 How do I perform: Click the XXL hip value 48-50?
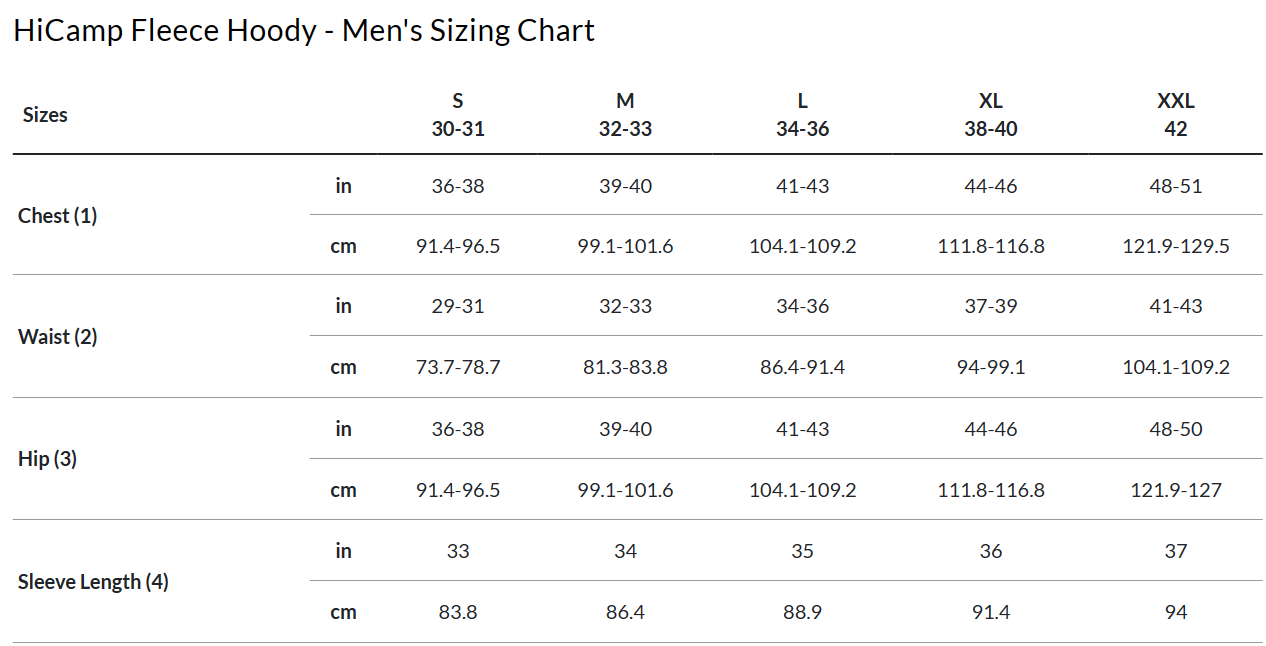(x=1176, y=429)
